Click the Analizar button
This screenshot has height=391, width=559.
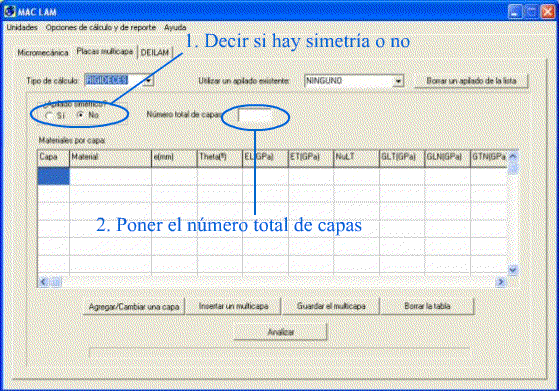tap(280, 332)
